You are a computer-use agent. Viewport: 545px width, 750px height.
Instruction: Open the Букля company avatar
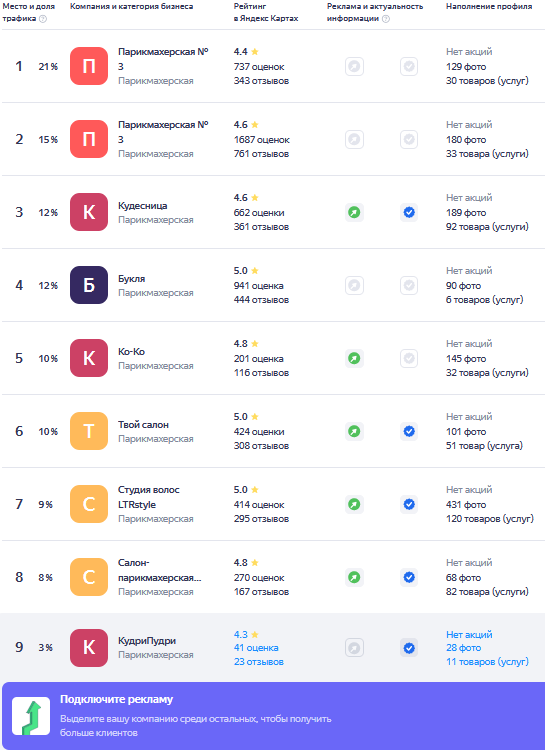click(89, 285)
